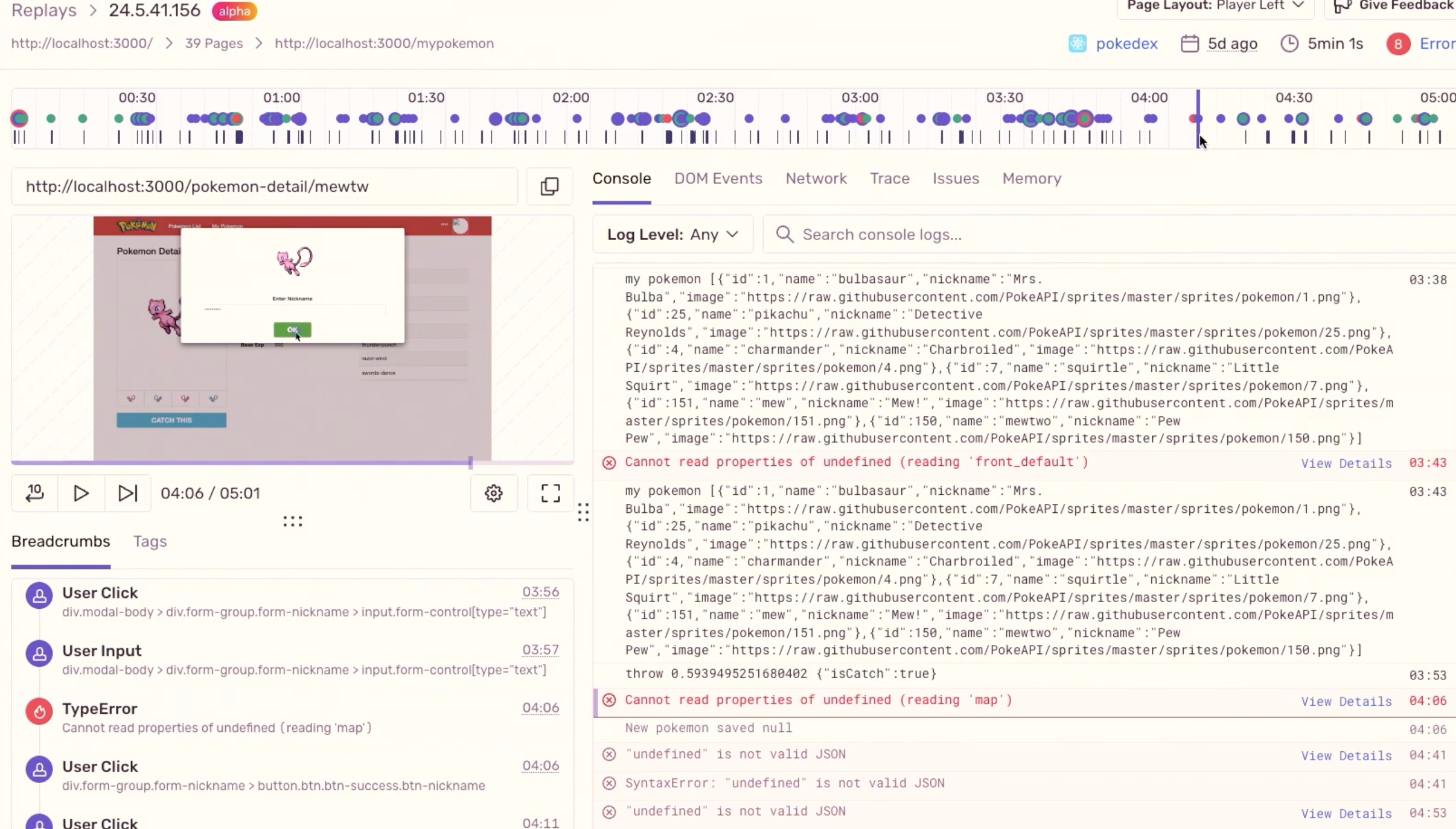Image resolution: width=1456 pixels, height=829 pixels.
Task: Click the pokedex project icon
Action: [1077, 43]
